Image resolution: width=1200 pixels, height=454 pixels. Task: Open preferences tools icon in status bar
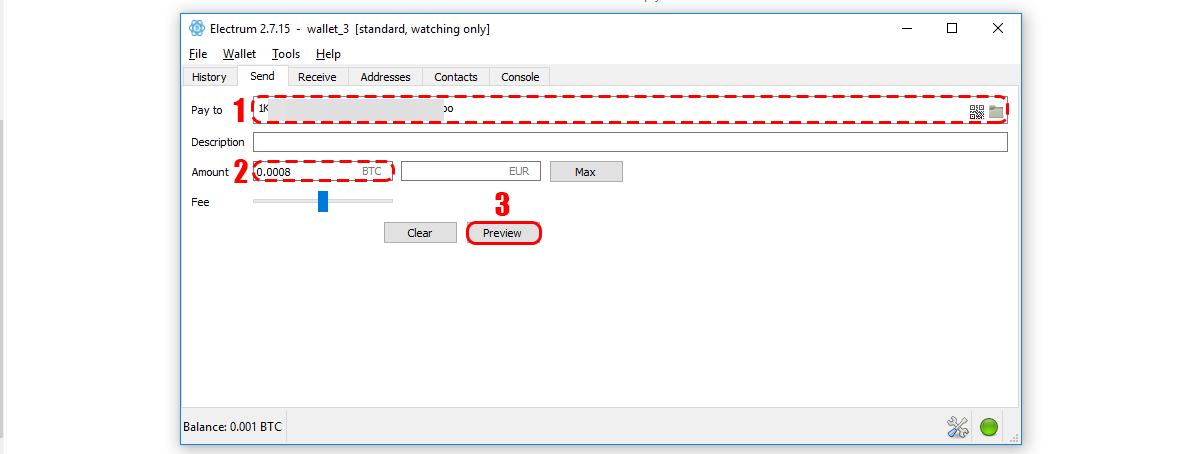coord(957,428)
